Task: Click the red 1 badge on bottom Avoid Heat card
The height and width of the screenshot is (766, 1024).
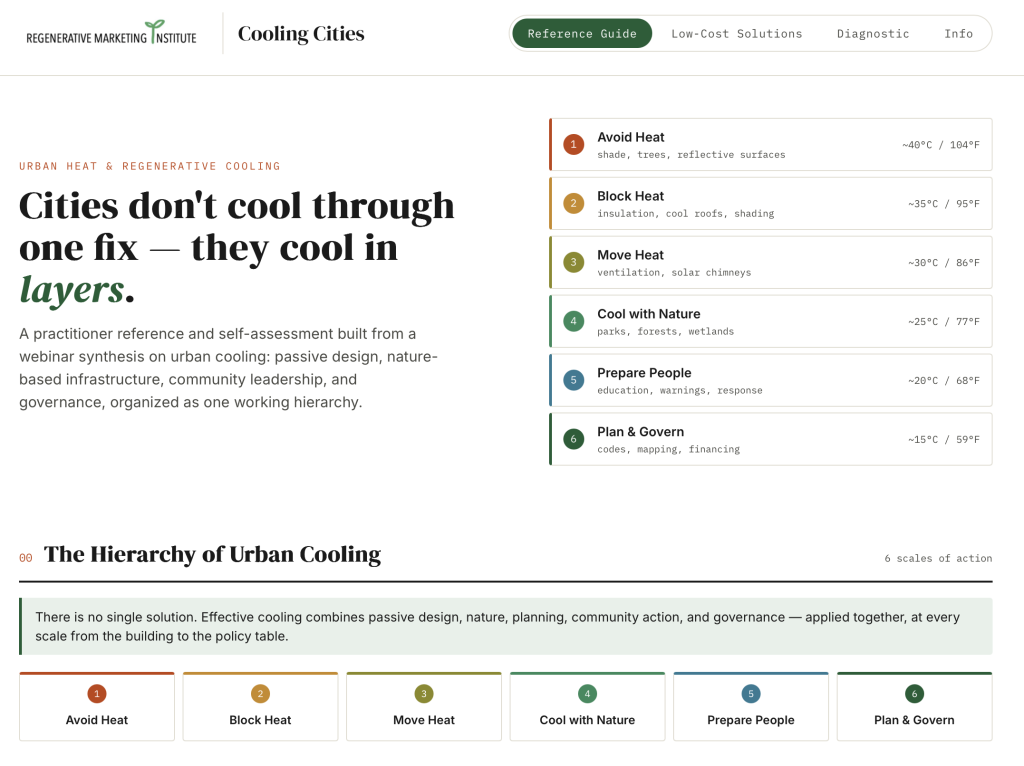Action: pyautogui.click(x=97, y=694)
